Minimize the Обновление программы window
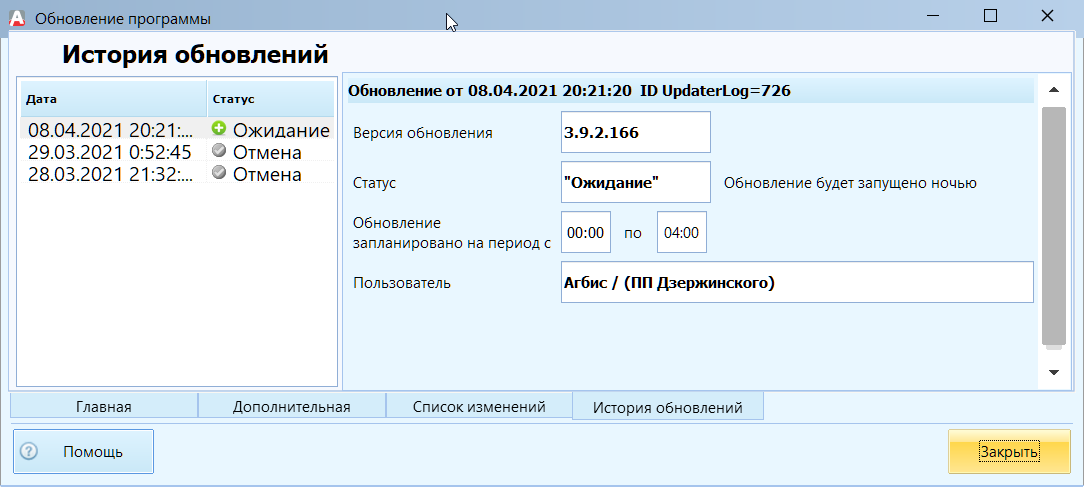Image resolution: width=1084 pixels, height=487 pixels. [933, 16]
